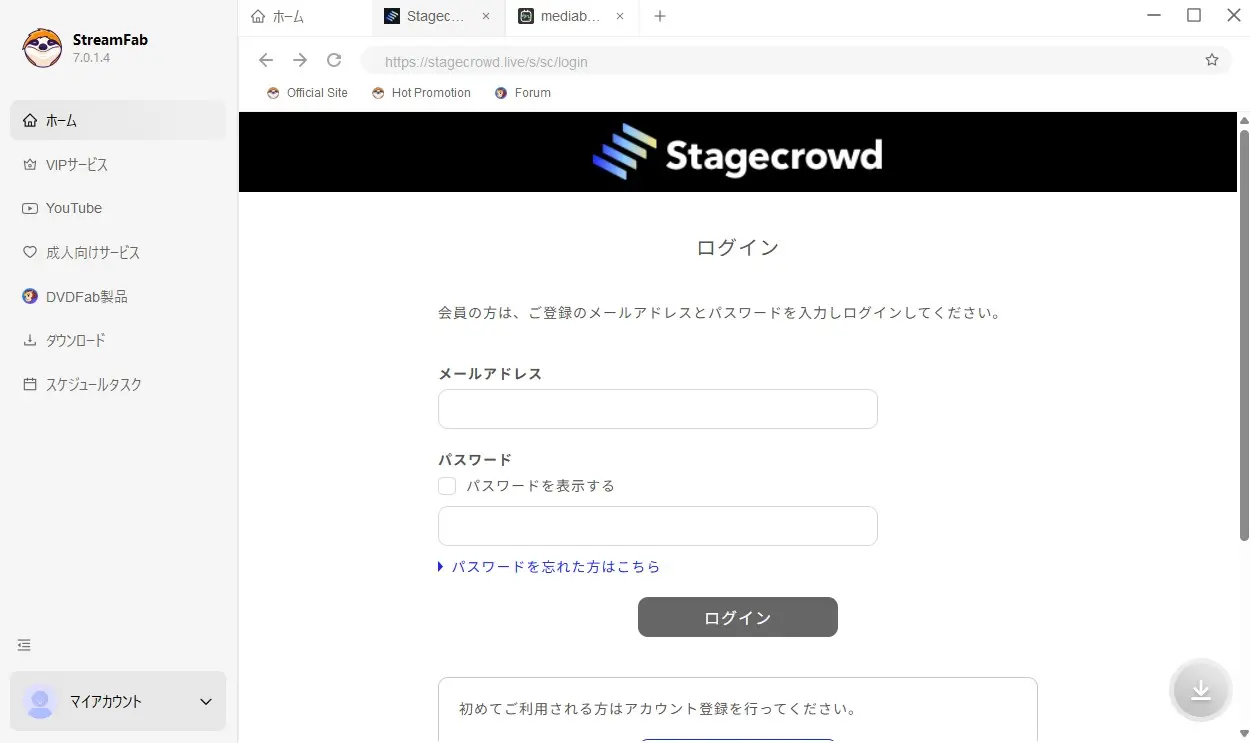Open the ホーム sidebar item

coord(118,120)
